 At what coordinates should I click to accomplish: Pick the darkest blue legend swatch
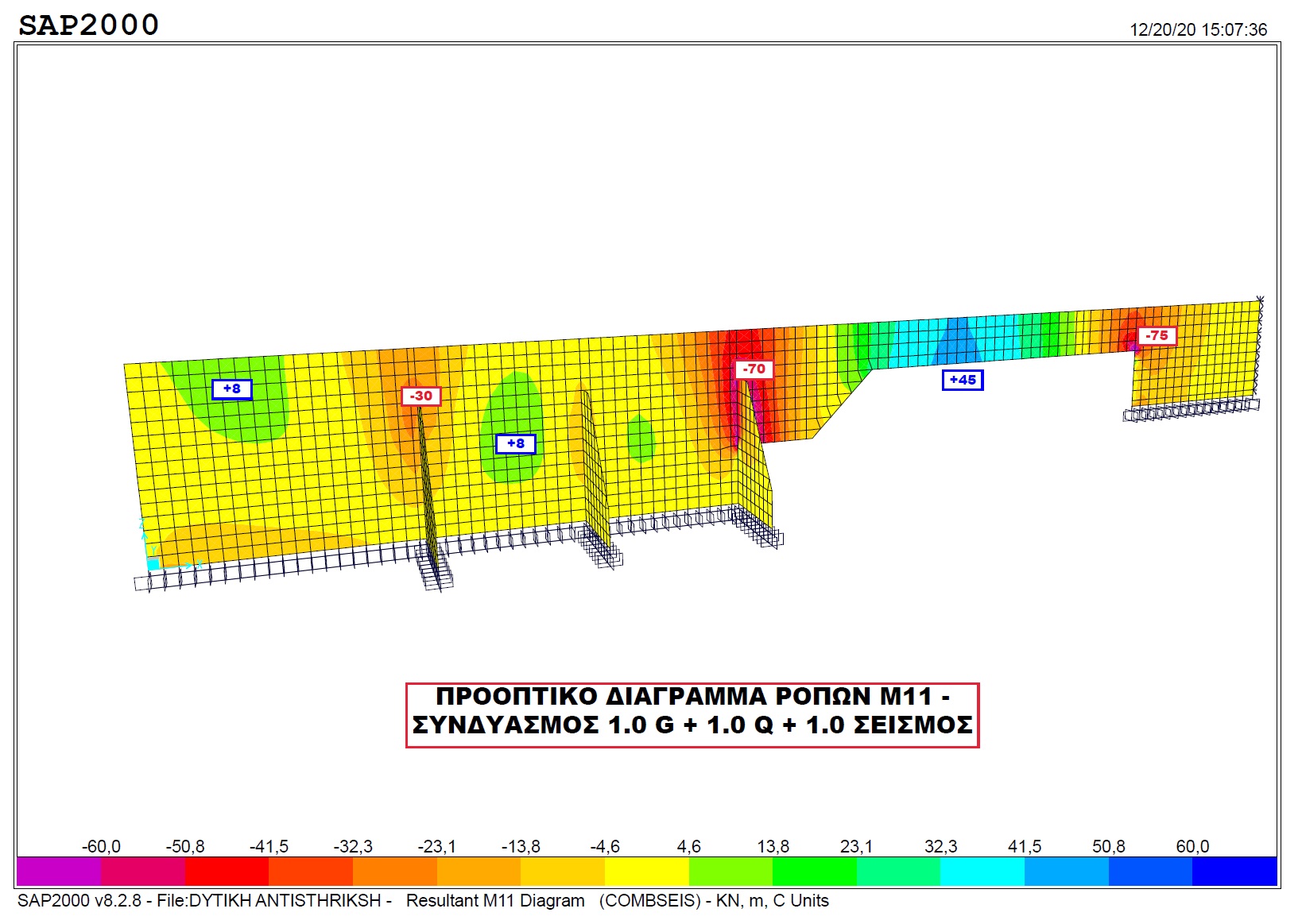1234,871
